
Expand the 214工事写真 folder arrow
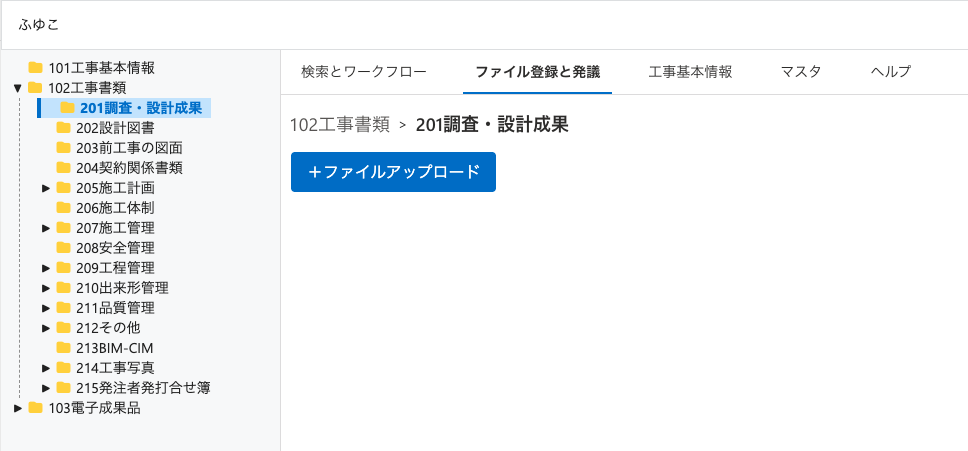[46, 368]
